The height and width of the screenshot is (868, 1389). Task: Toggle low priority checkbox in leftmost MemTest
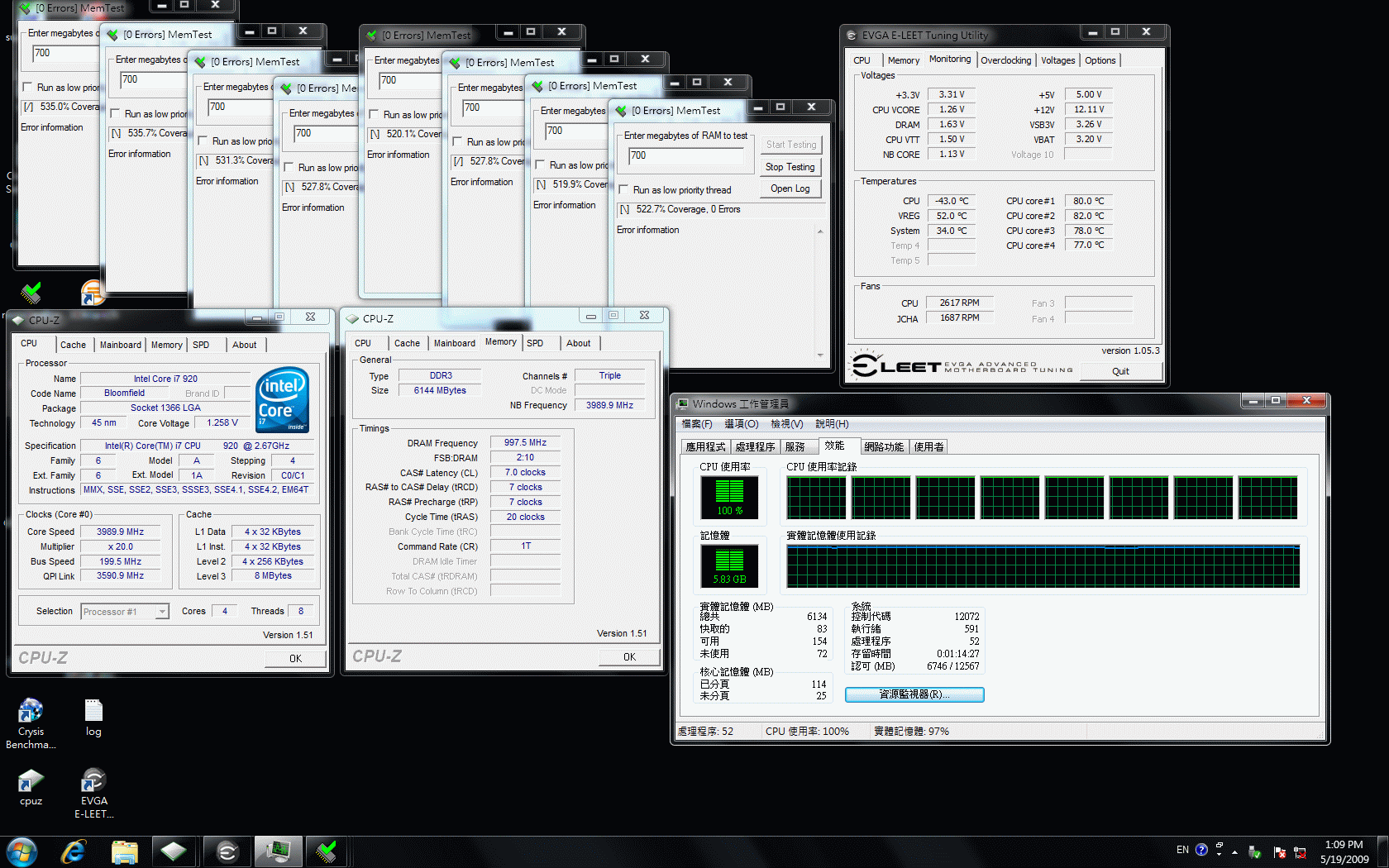point(27,88)
